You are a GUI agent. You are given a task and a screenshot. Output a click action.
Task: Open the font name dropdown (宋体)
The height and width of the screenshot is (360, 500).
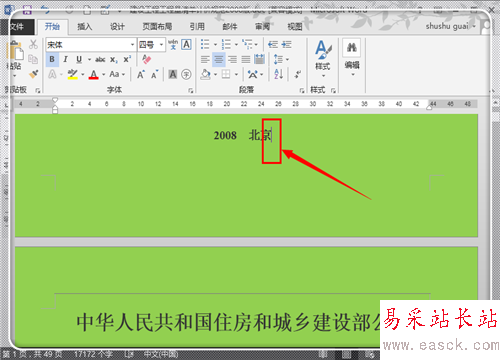[x=132, y=44]
